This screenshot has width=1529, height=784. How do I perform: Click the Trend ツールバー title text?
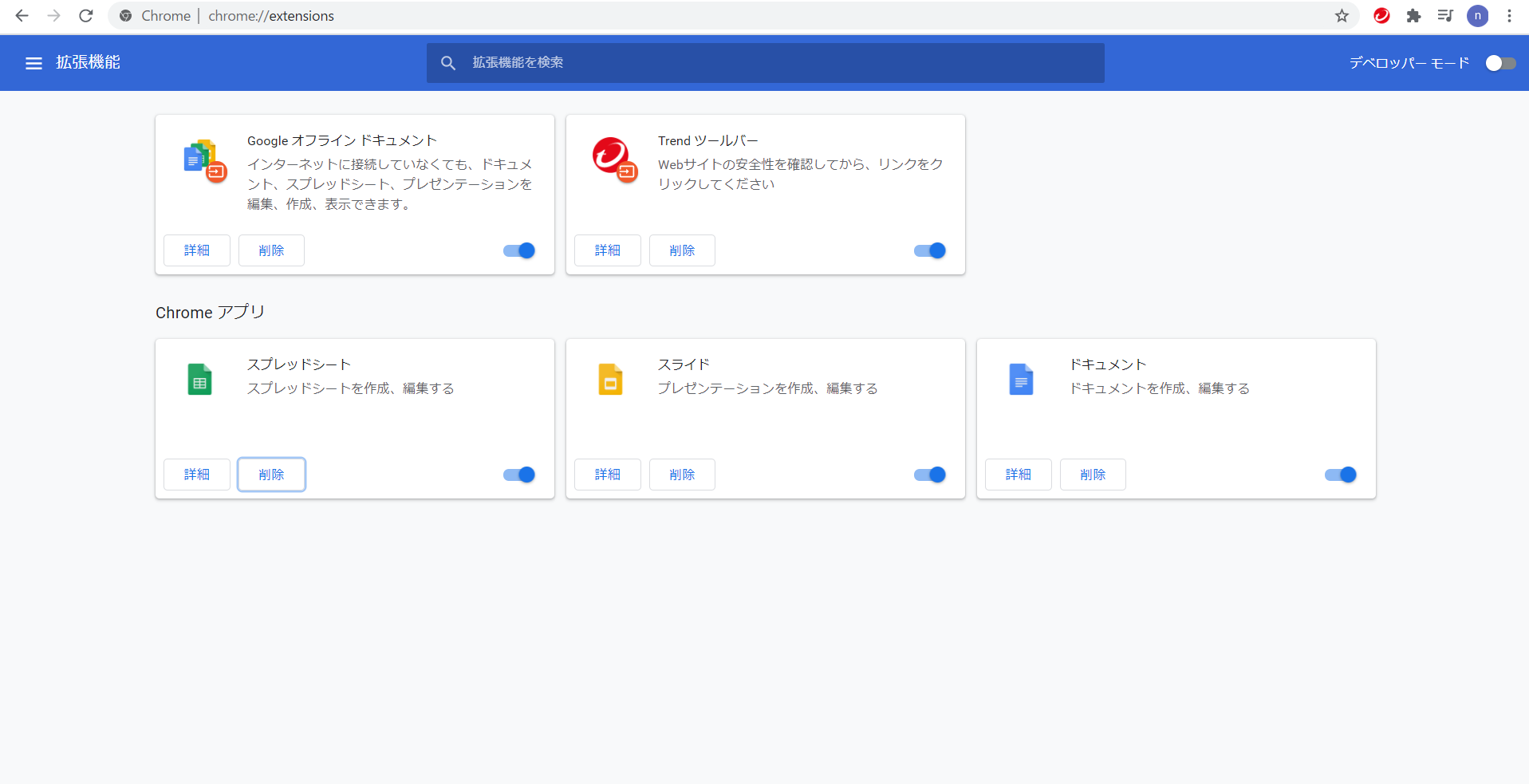point(708,140)
